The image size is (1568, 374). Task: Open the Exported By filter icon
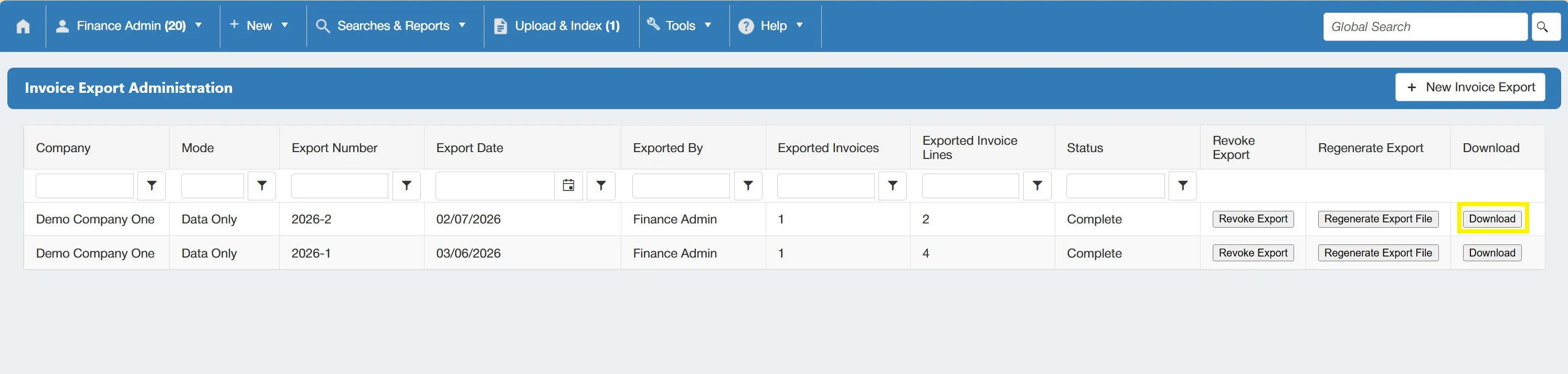pos(748,186)
